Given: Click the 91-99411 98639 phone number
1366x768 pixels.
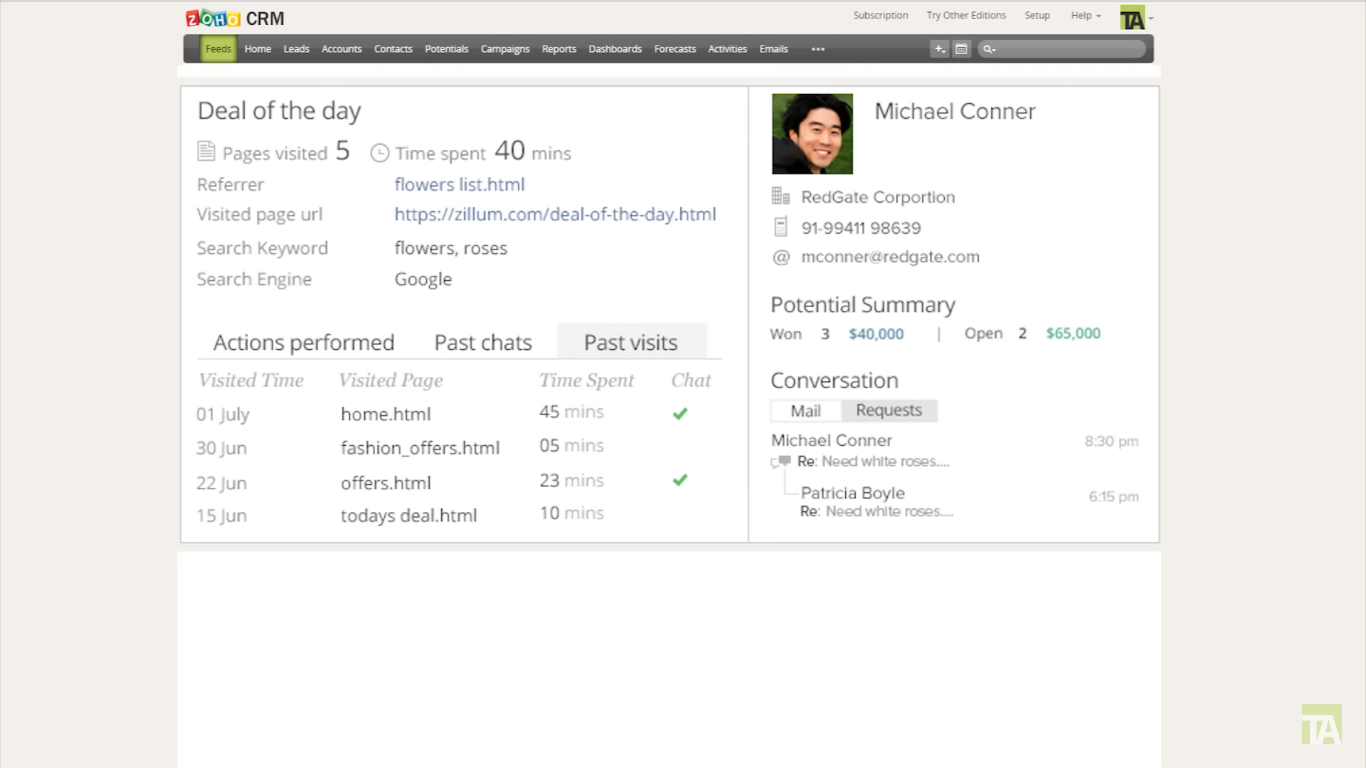Looking at the screenshot, I should [x=861, y=228].
